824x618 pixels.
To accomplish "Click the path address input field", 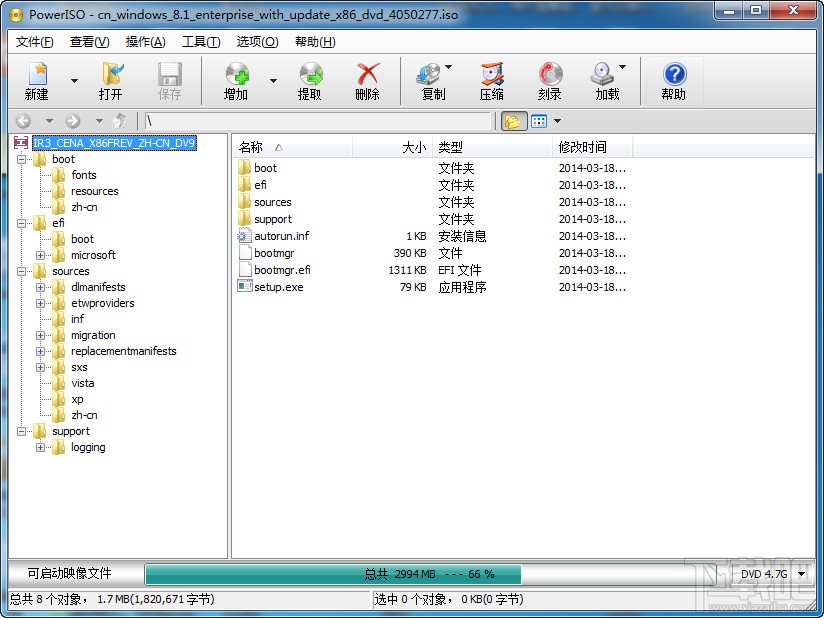I will pos(317,121).
